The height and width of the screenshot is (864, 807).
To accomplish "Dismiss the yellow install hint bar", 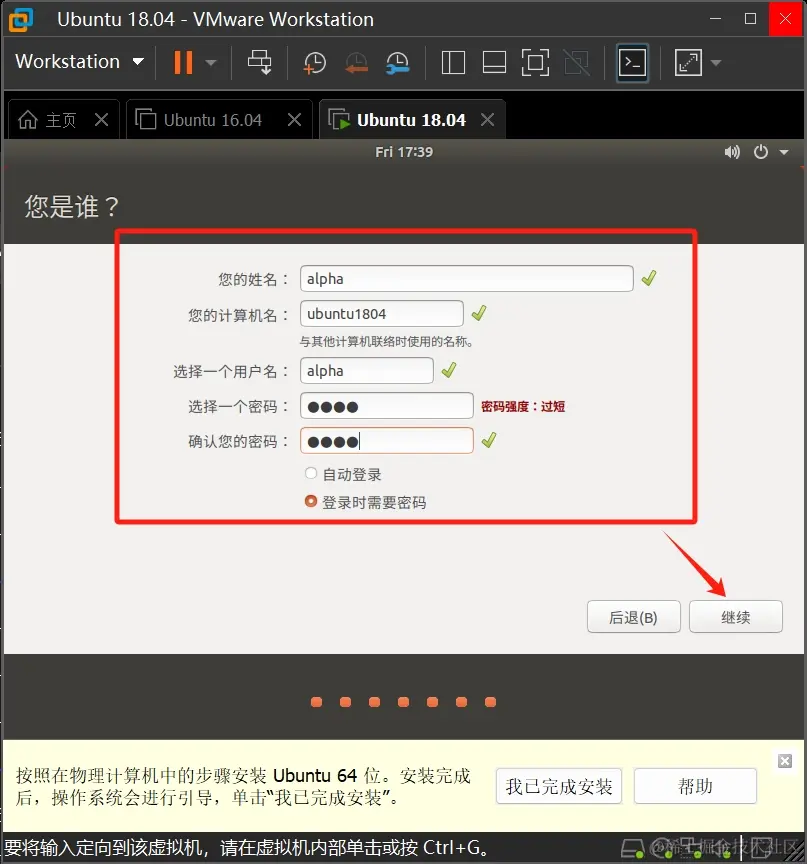I will [x=785, y=761].
